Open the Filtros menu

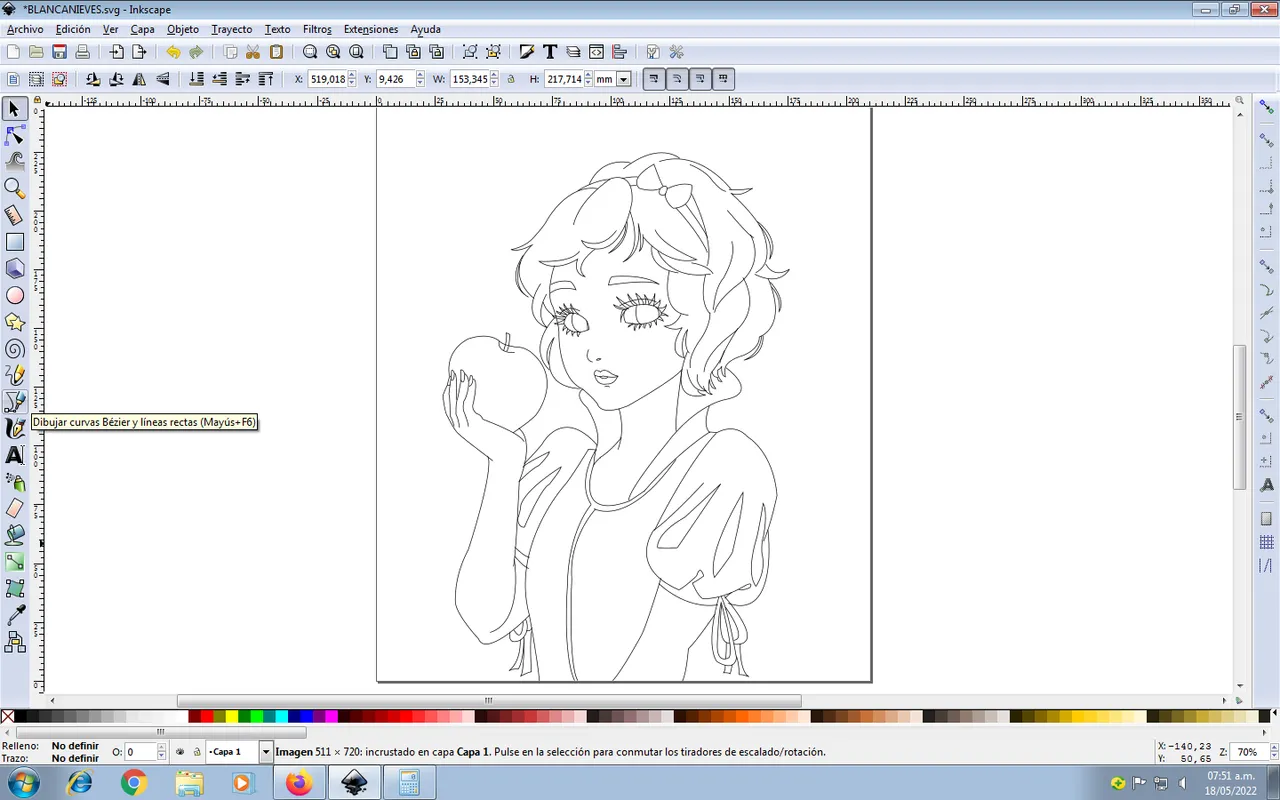pos(317,29)
